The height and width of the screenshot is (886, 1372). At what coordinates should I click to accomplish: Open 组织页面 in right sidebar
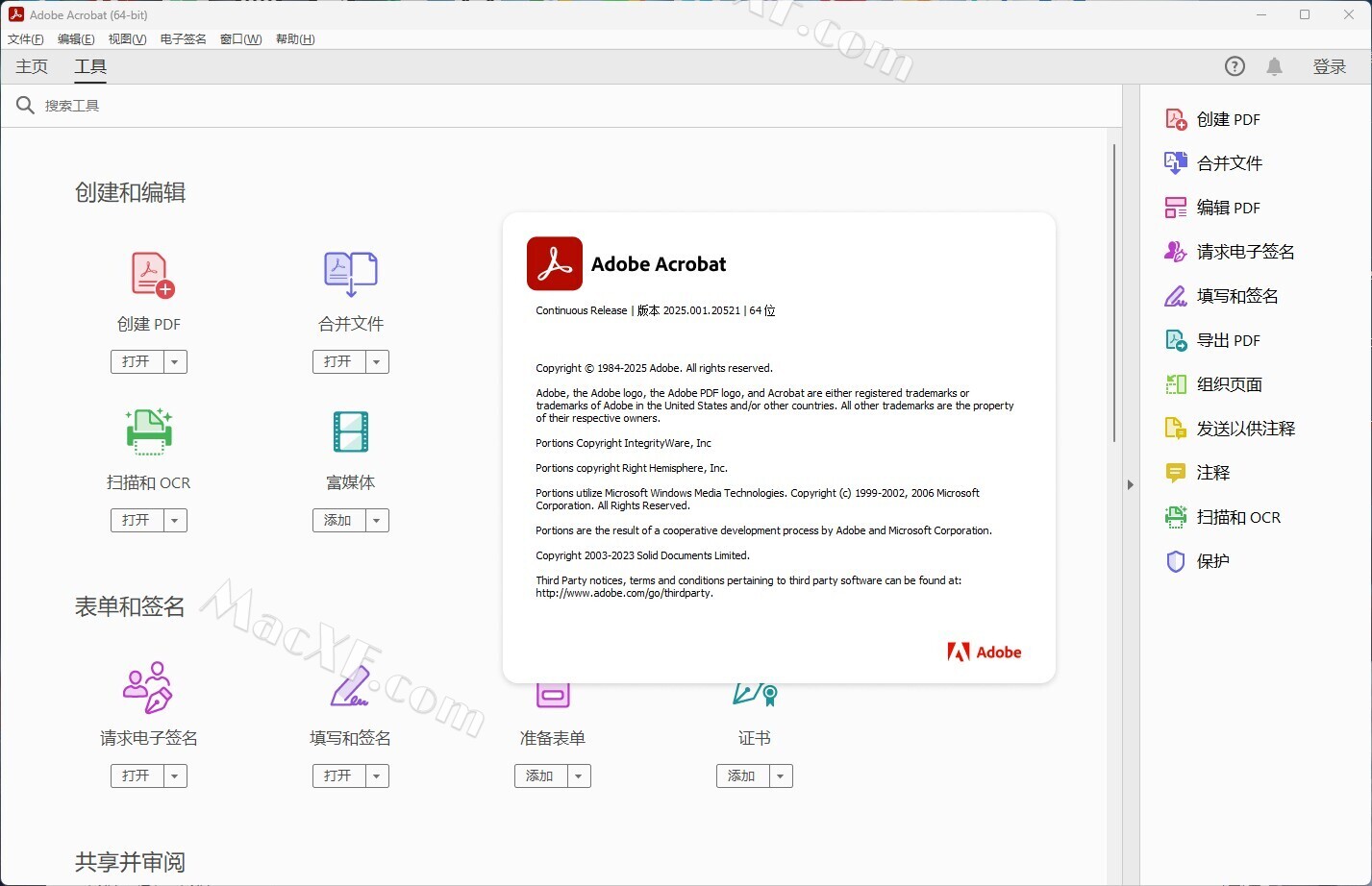coord(1213,384)
